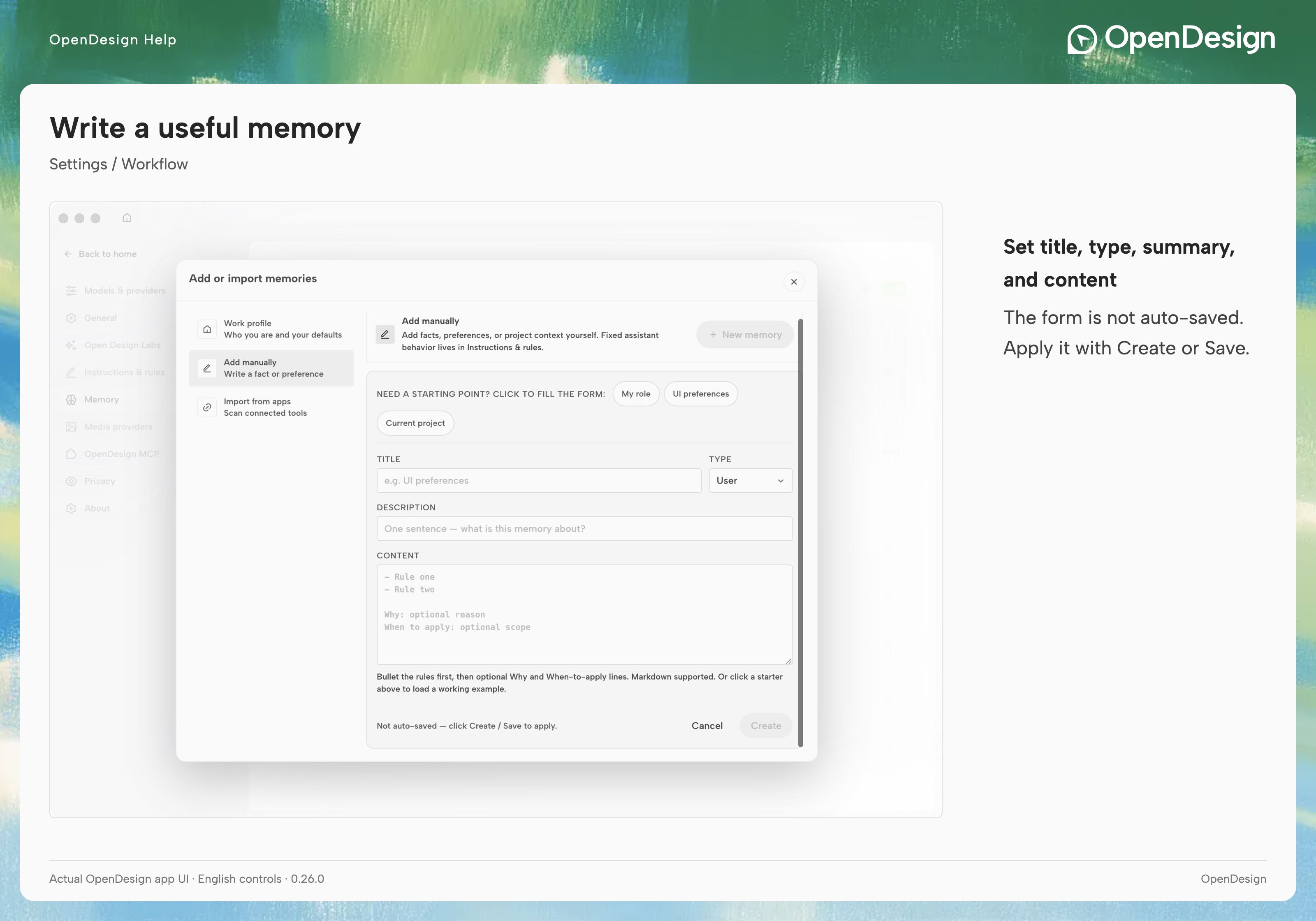Screen dimensions: 1316x921
Task: Select the Work profile tab
Action: [271, 329]
